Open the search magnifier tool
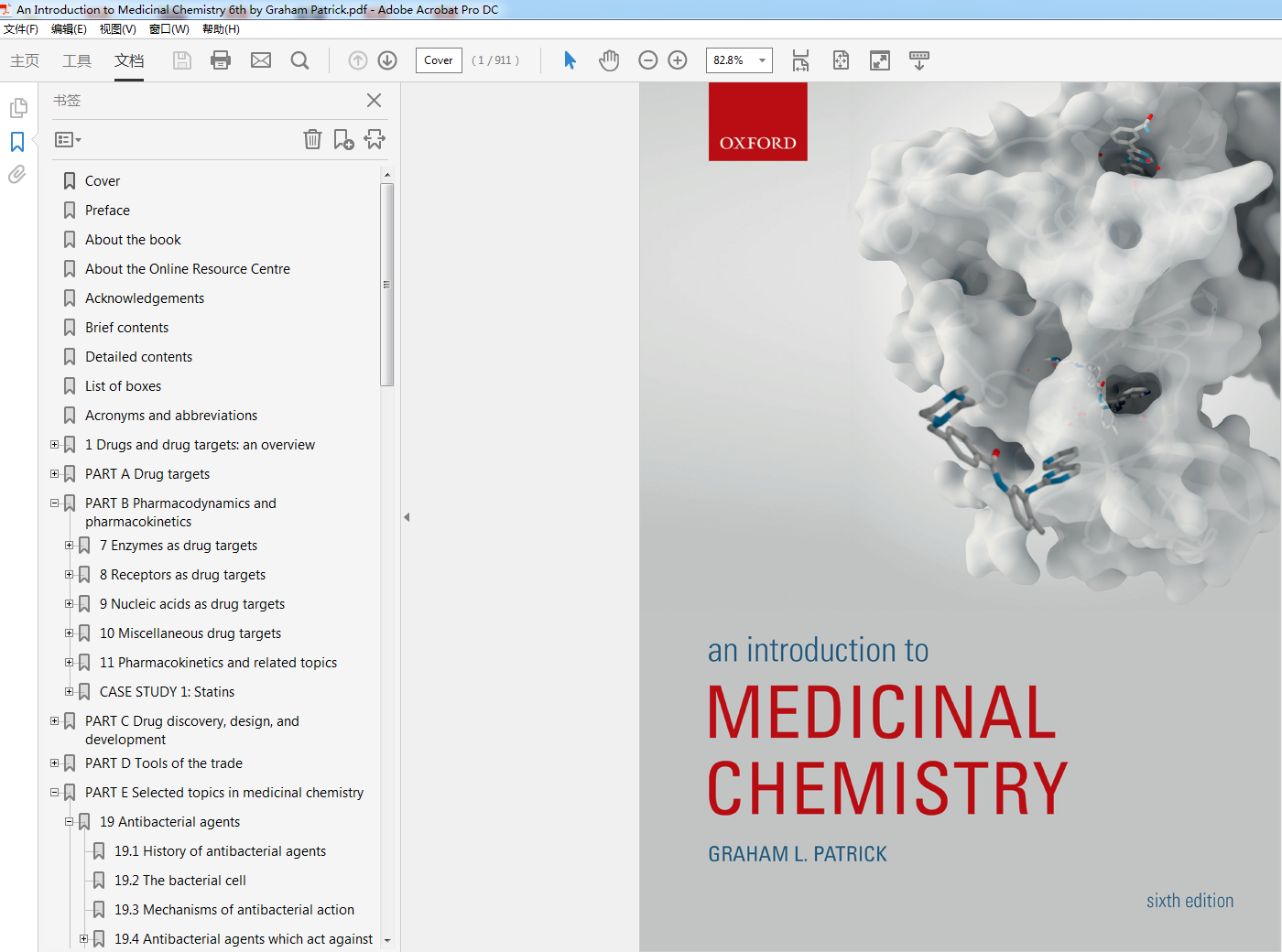This screenshot has width=1282, height=952. (x=299, y=60)
